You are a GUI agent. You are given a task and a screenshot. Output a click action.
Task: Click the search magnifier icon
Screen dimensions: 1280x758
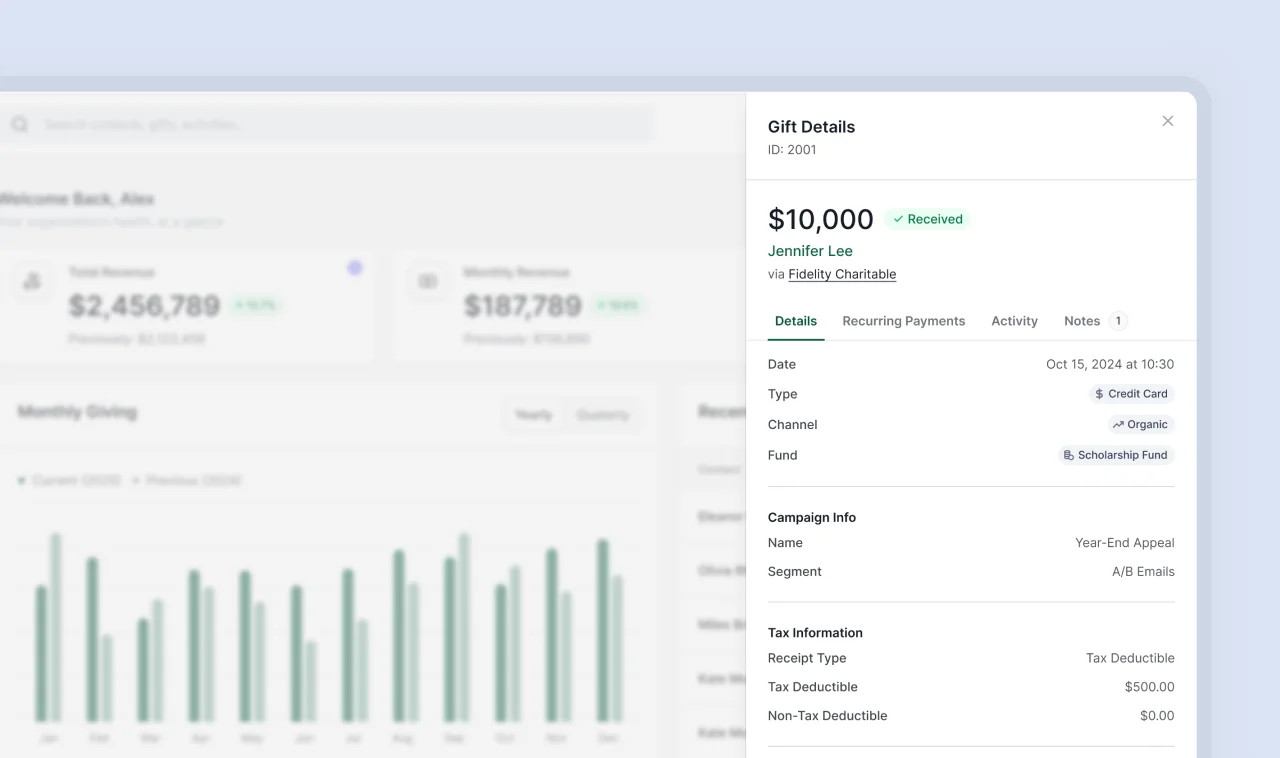[19, 125]
